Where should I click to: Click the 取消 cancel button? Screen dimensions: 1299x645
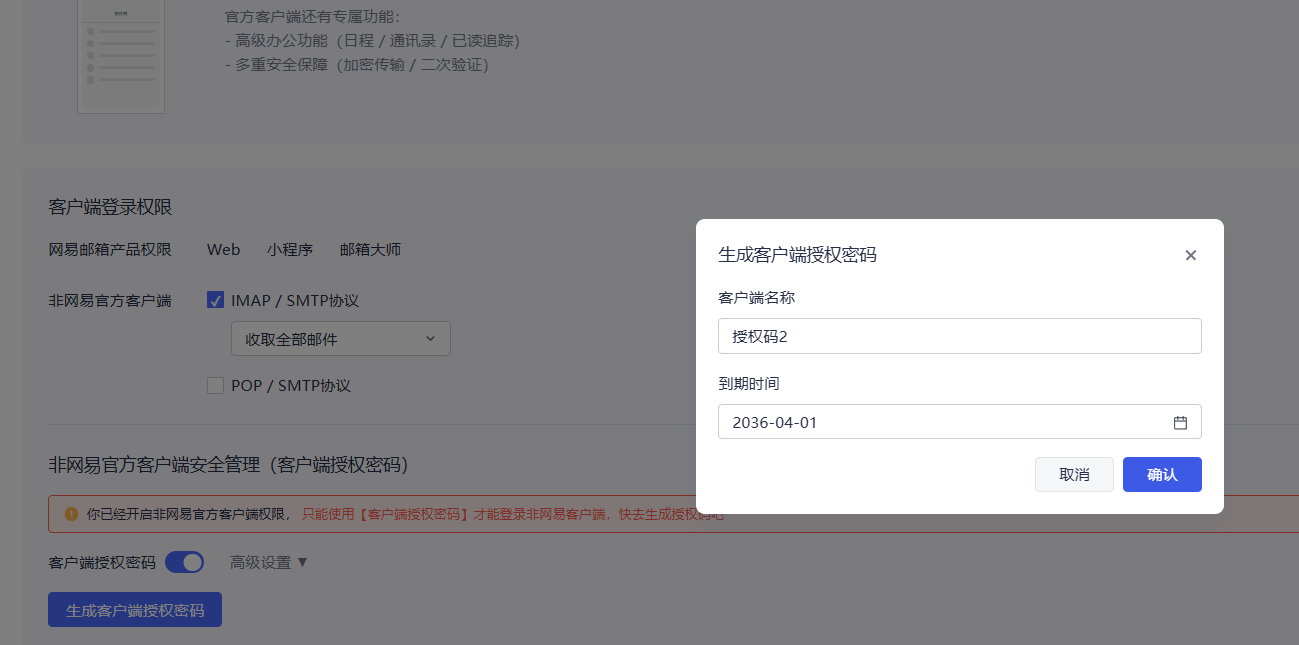1074,474
